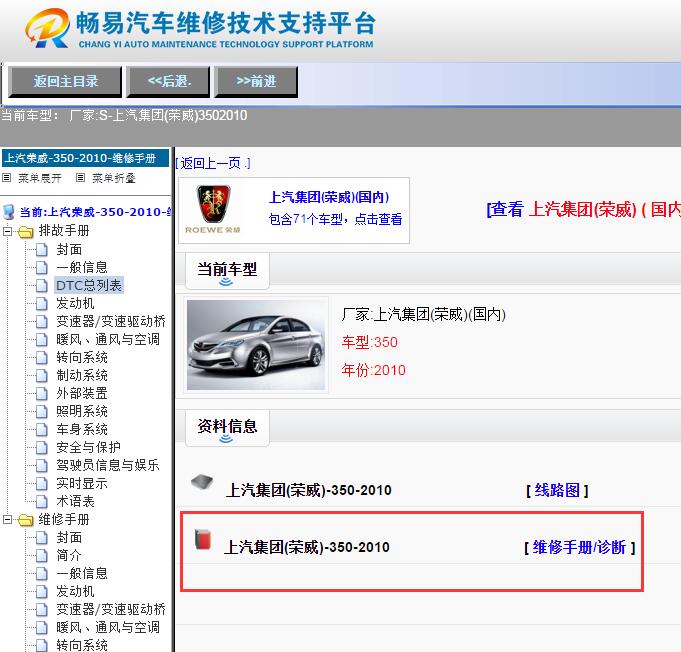This screenshot has width=681, height=652.
Task: Open 暖风、通风与空调 under 排故手册
Action: coord(108,339)
